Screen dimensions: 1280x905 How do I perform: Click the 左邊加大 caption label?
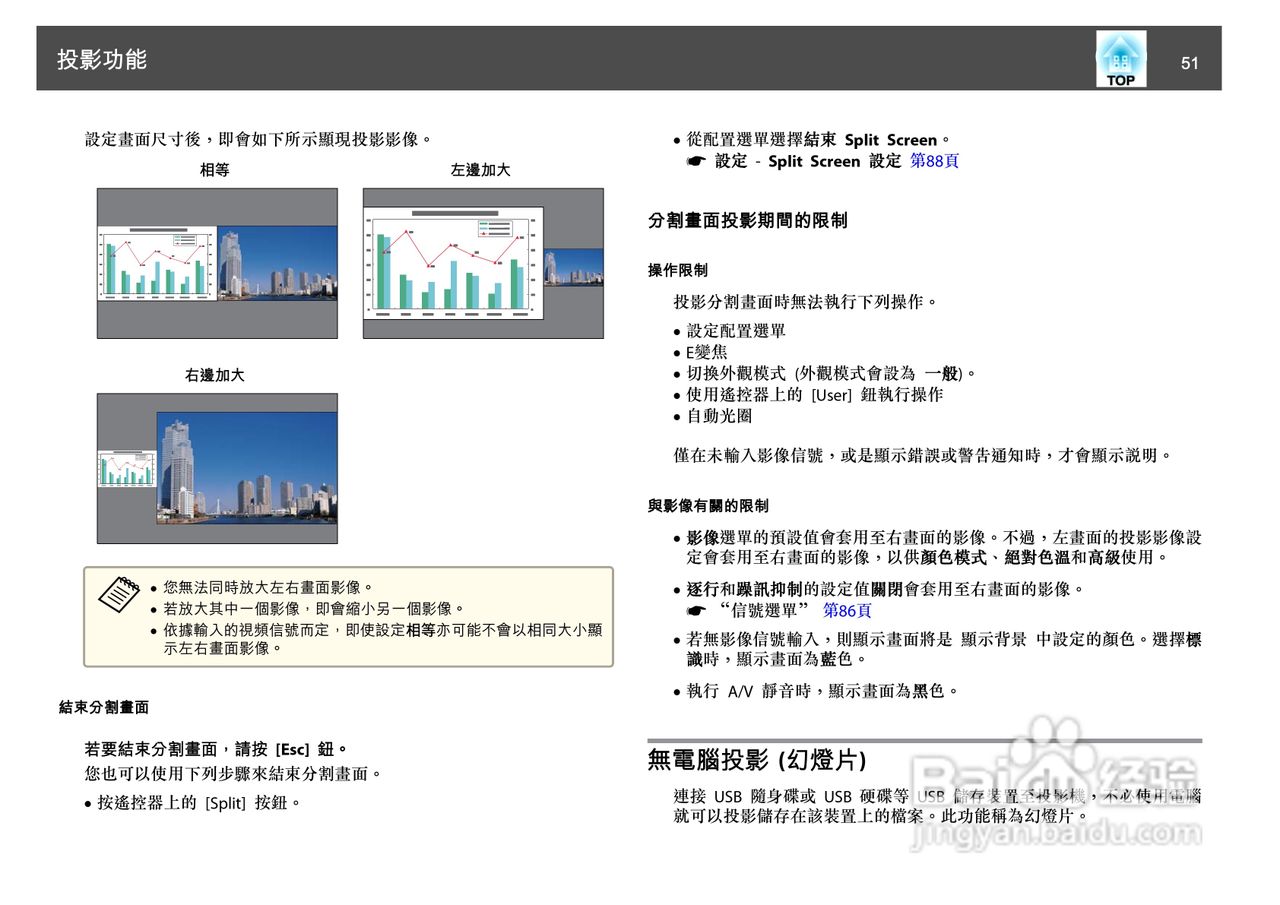click(x=481, y=170)
